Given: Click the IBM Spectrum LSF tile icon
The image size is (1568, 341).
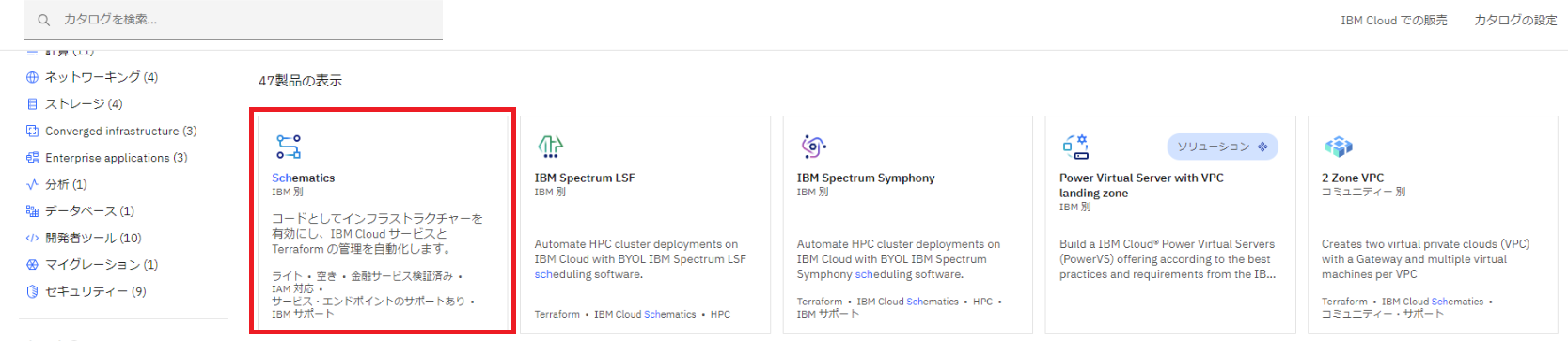Looking at the screenshot, I should point(550,147).
